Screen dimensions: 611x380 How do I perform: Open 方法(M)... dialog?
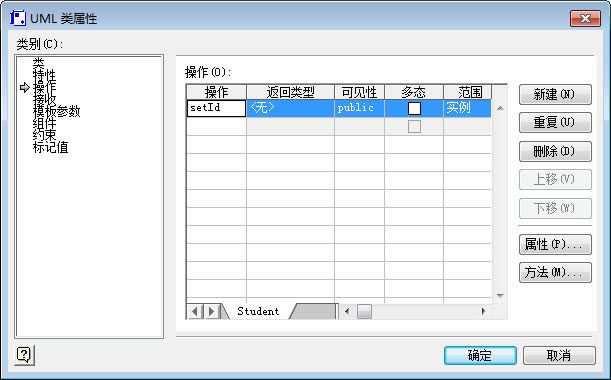[555, 272]
